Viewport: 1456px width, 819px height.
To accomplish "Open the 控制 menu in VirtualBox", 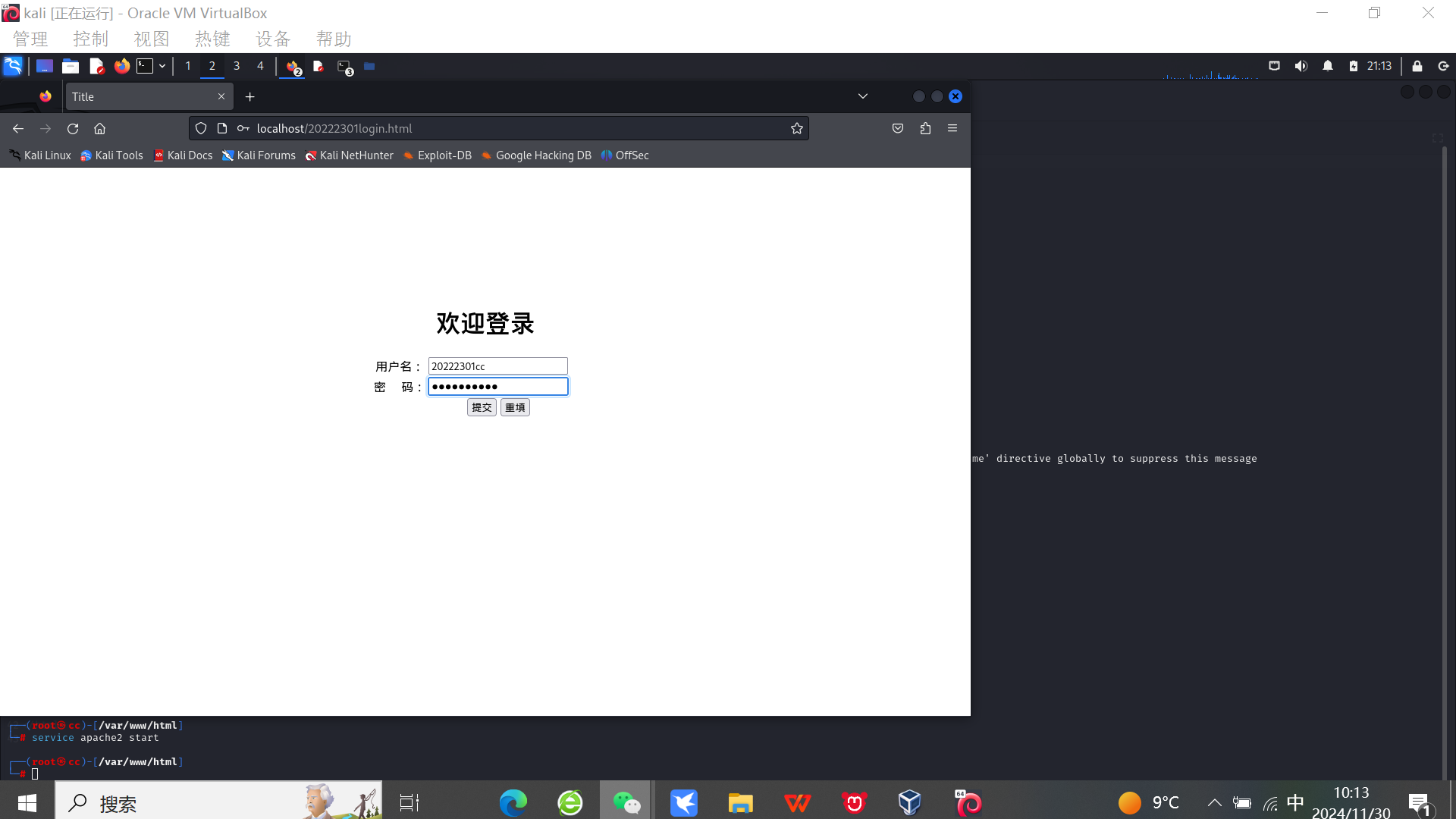I will coord(91,39).
